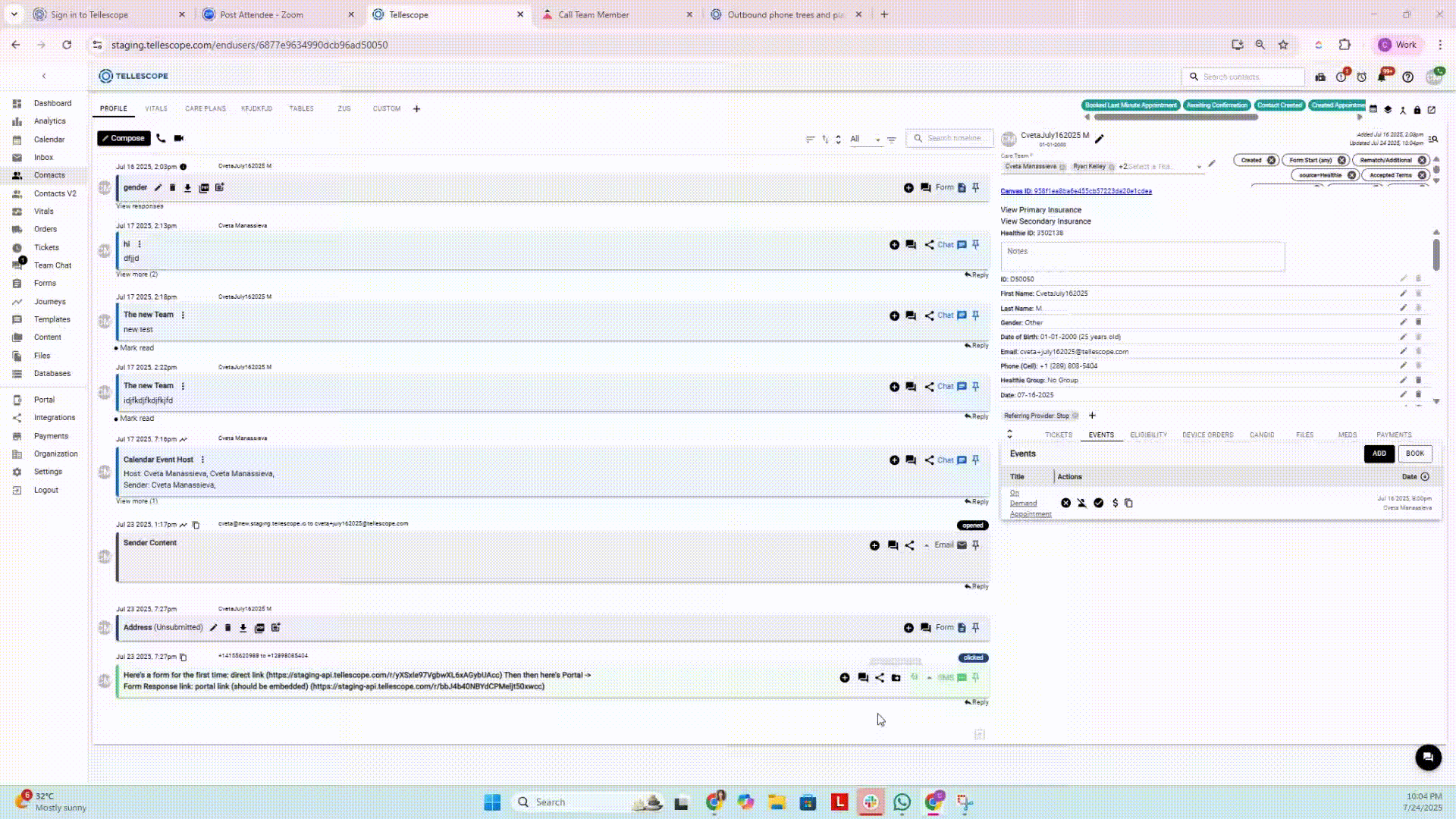Pin the gender form timeline entry

[976, 187]
